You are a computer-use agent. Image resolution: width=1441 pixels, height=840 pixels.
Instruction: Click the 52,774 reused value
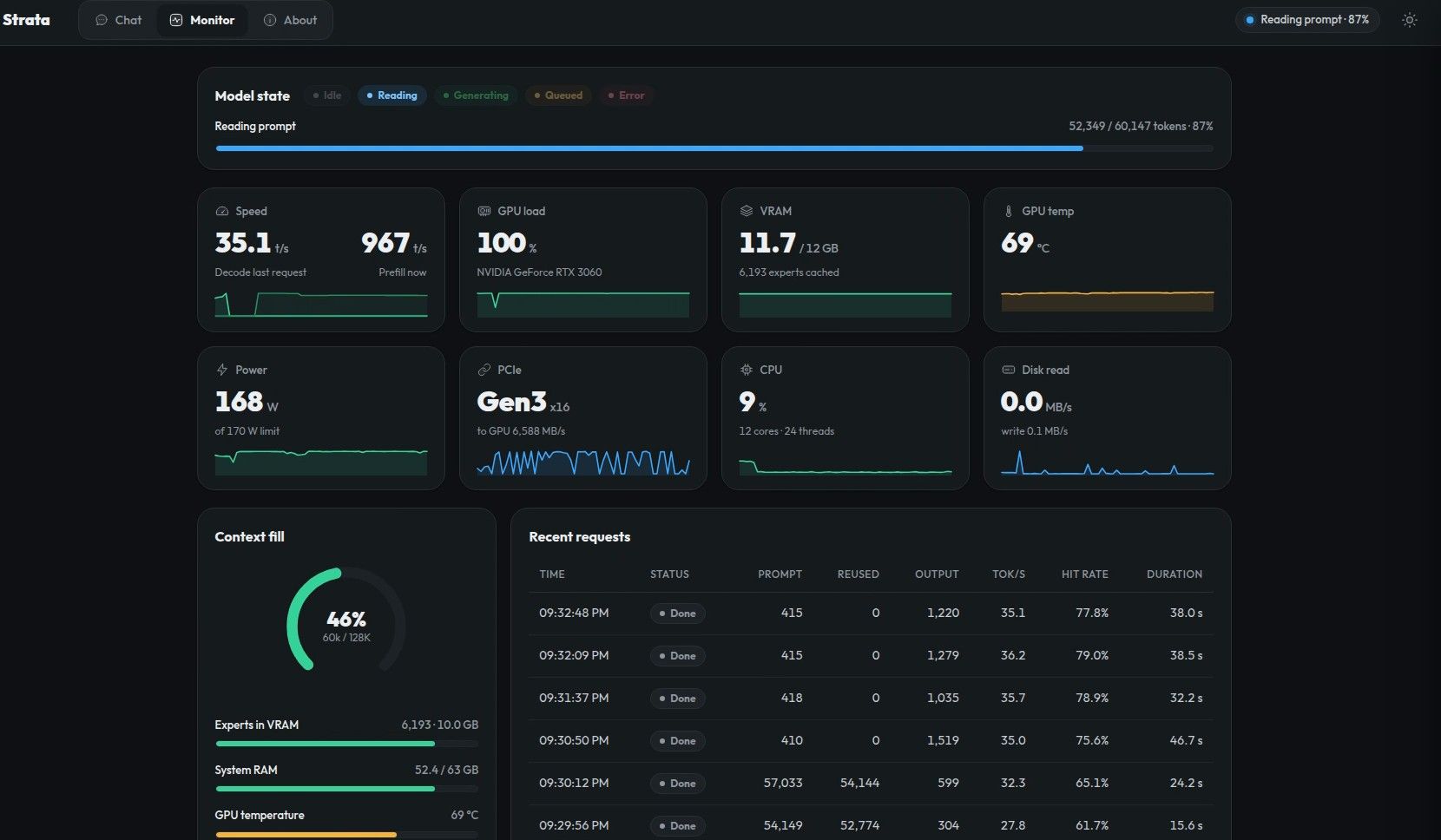pyautogui.click(x=859, y=826)
